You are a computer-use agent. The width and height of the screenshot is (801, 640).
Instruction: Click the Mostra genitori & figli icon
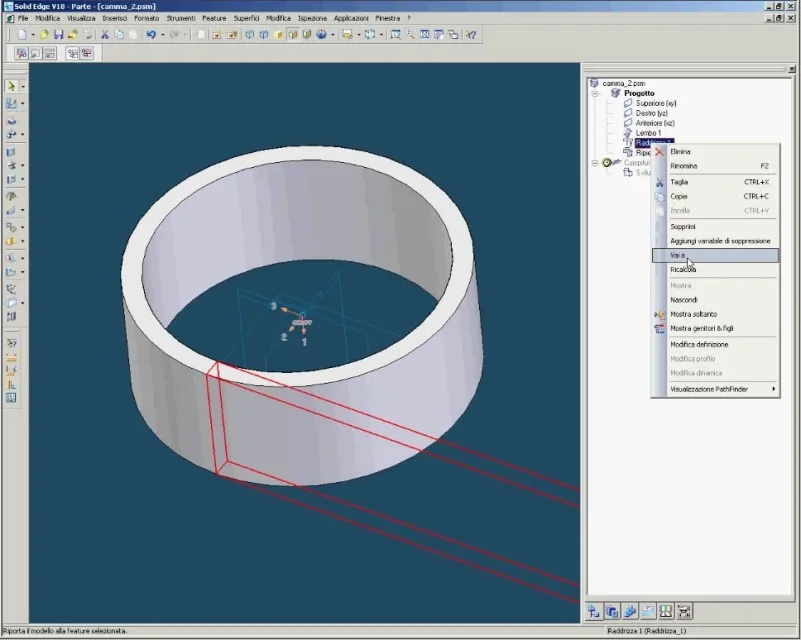point(659,329)
